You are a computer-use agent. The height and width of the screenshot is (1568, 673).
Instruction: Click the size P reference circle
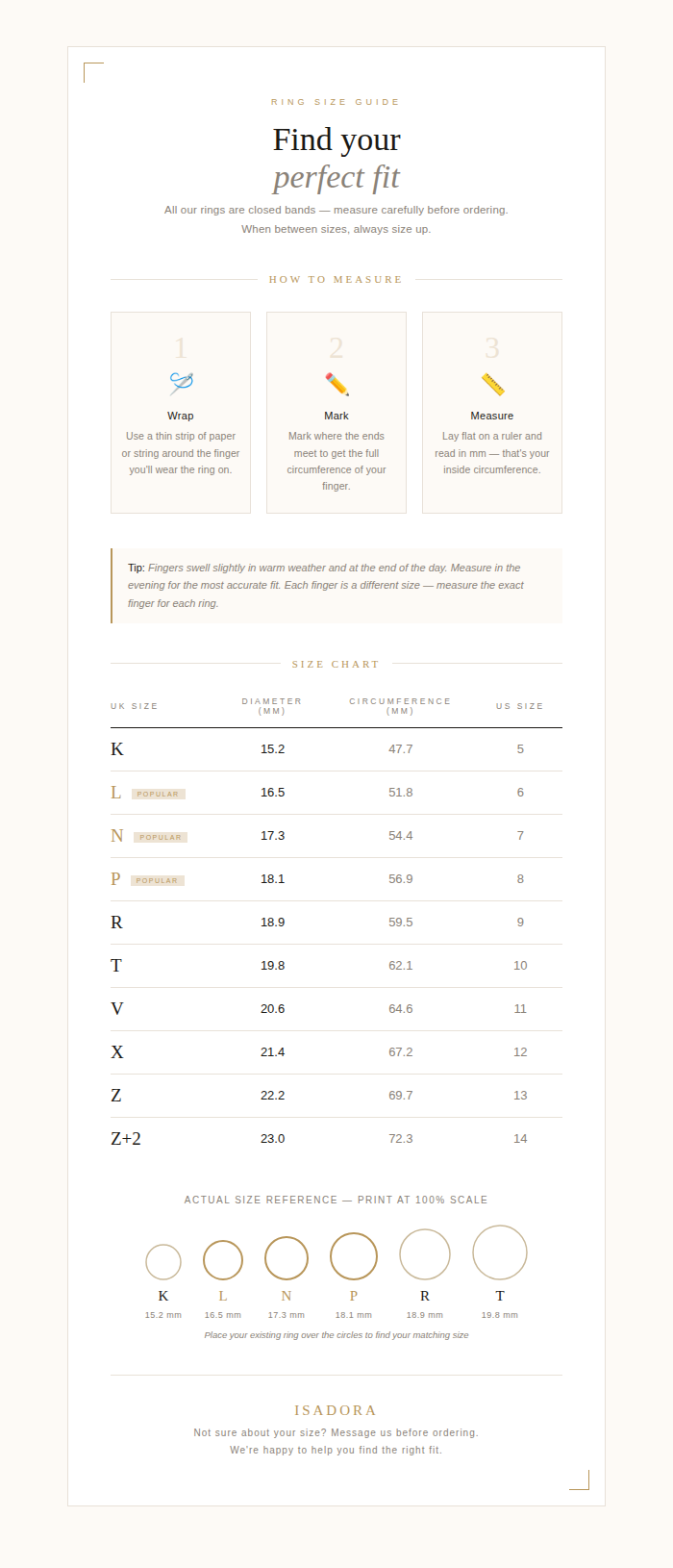(354, 1255)
